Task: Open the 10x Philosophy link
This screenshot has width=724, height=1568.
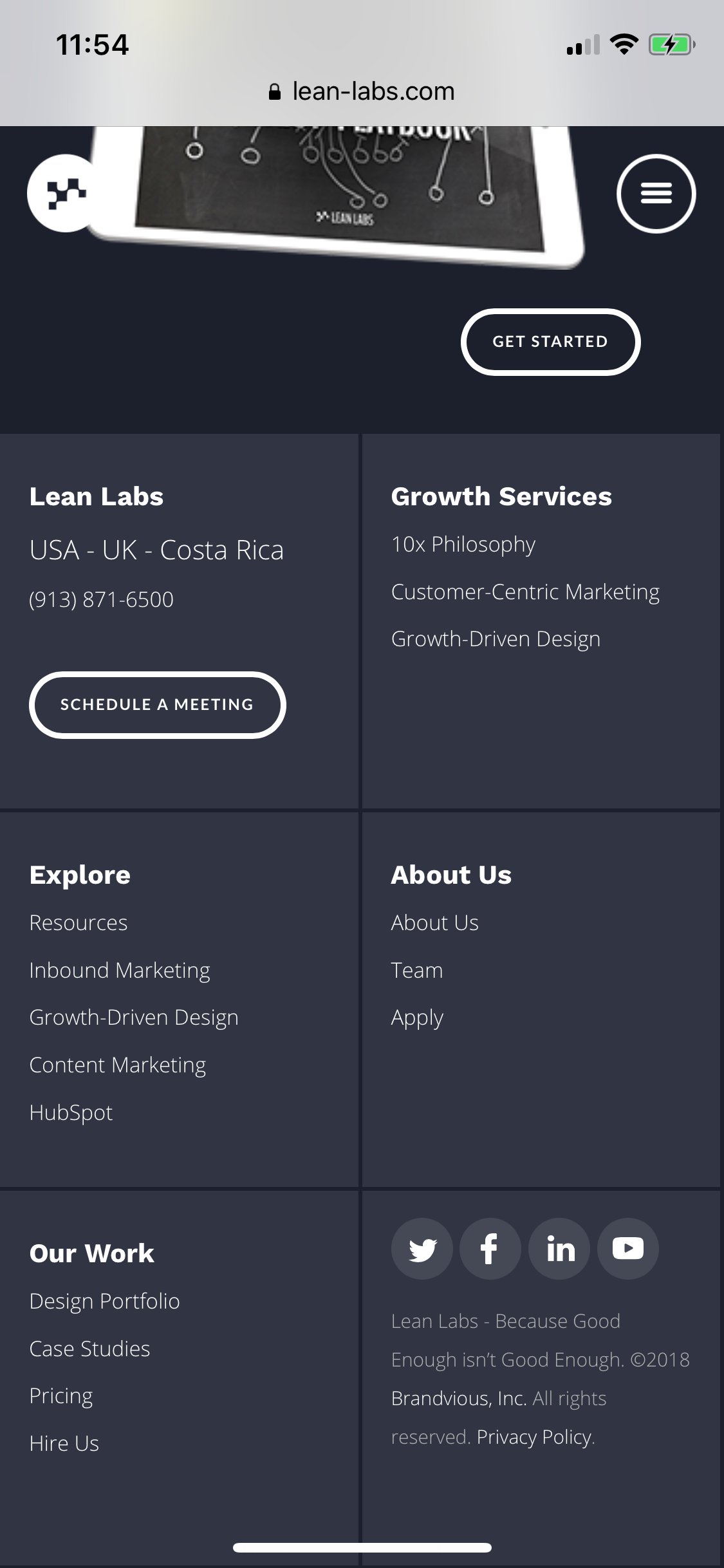Action: click(x=463, y=544)
